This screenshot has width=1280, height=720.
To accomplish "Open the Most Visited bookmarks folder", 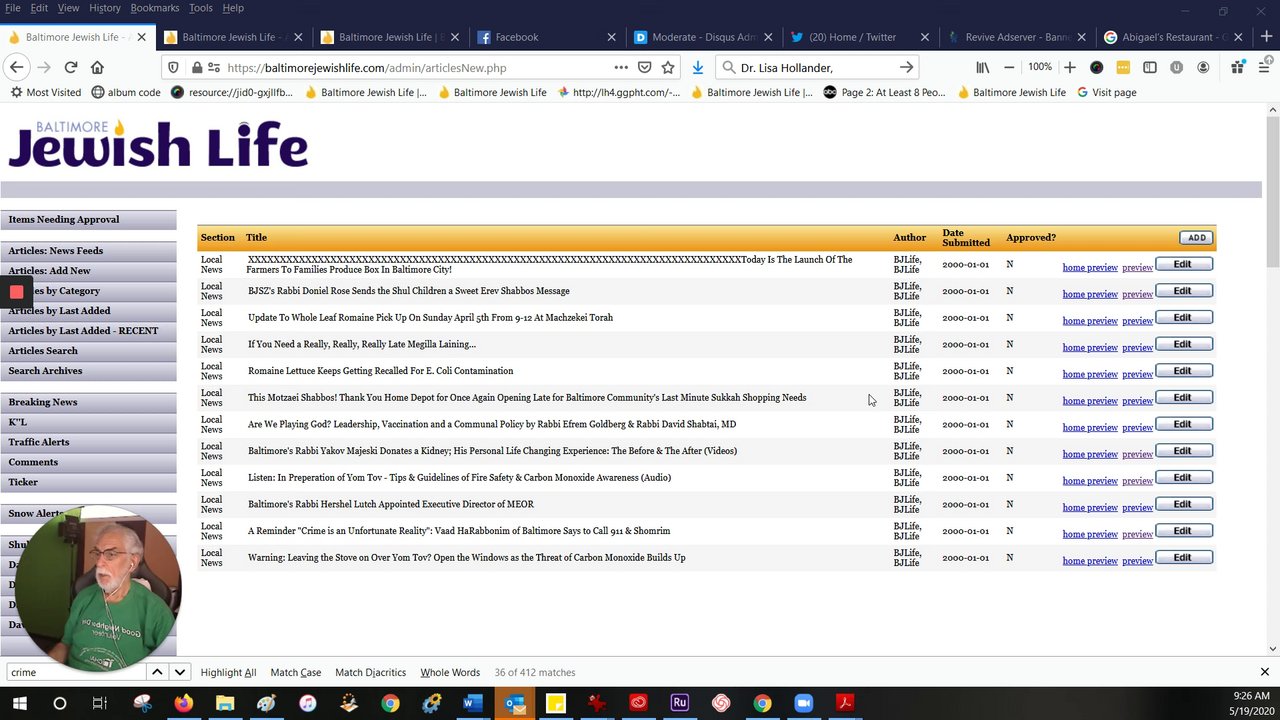I will (x=46, y=92).
